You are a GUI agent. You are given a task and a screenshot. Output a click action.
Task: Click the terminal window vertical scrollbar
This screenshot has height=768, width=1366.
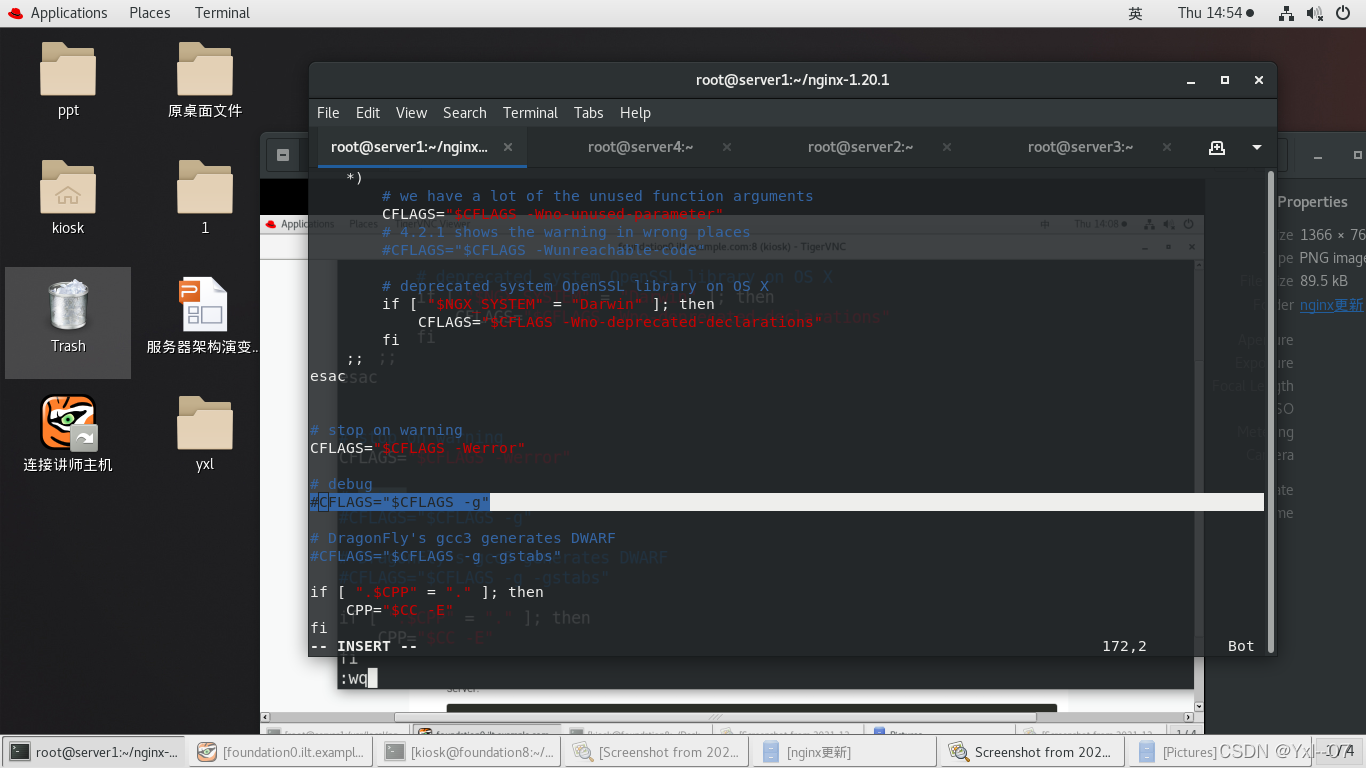point(1271,410)
